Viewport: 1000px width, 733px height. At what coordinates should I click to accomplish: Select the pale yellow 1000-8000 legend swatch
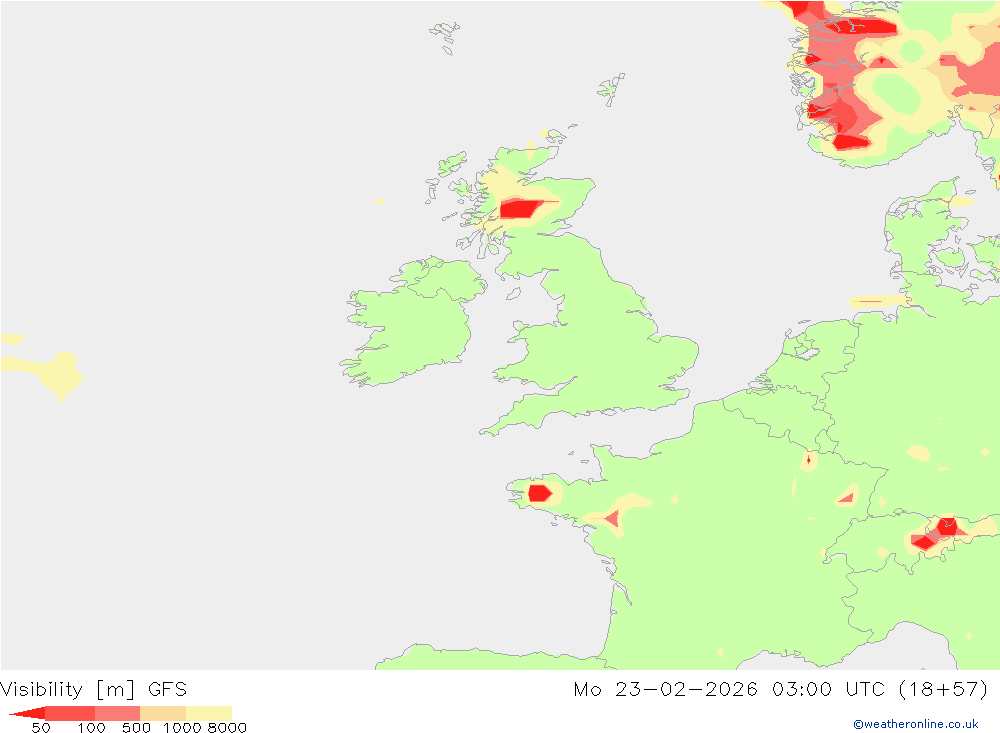pos(209,713)
